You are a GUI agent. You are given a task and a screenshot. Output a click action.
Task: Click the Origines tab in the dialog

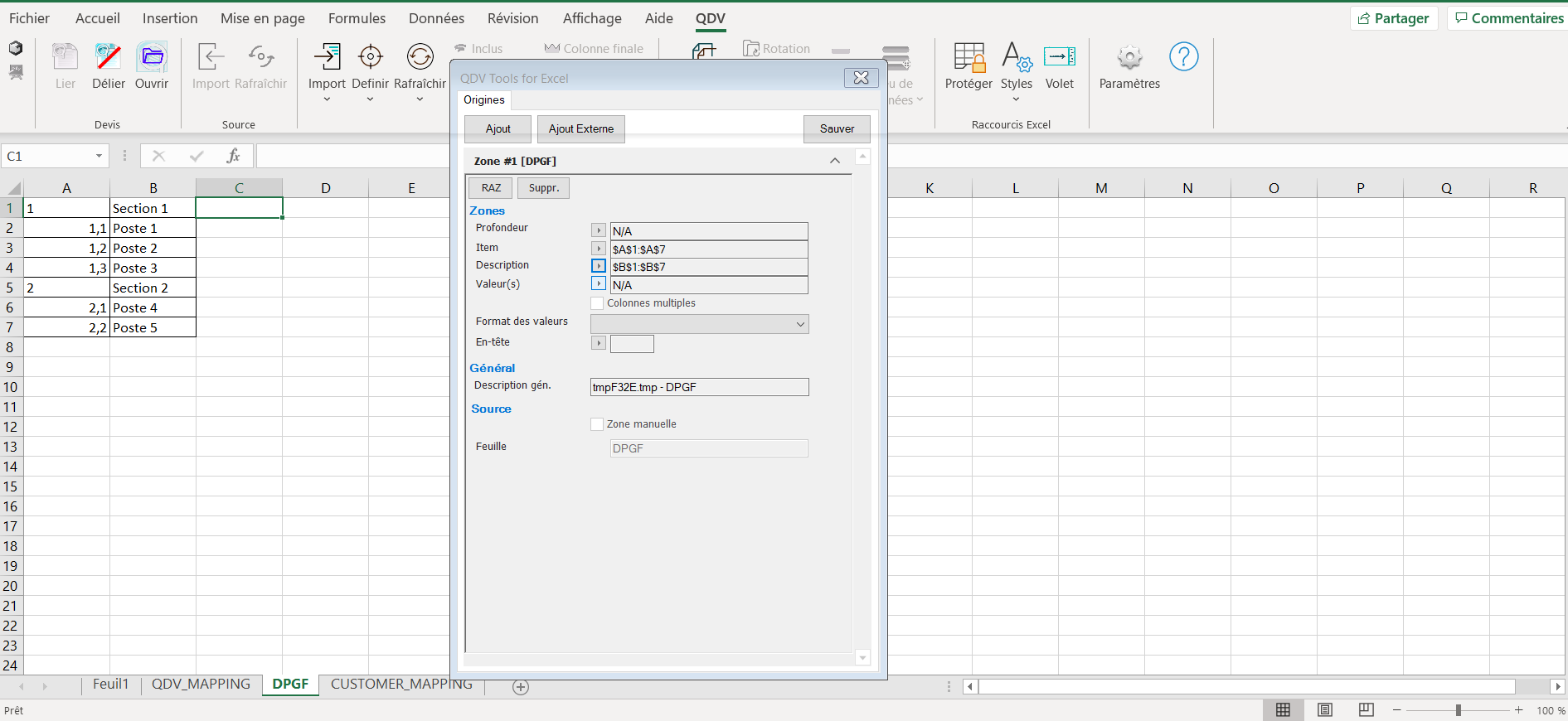483,100
